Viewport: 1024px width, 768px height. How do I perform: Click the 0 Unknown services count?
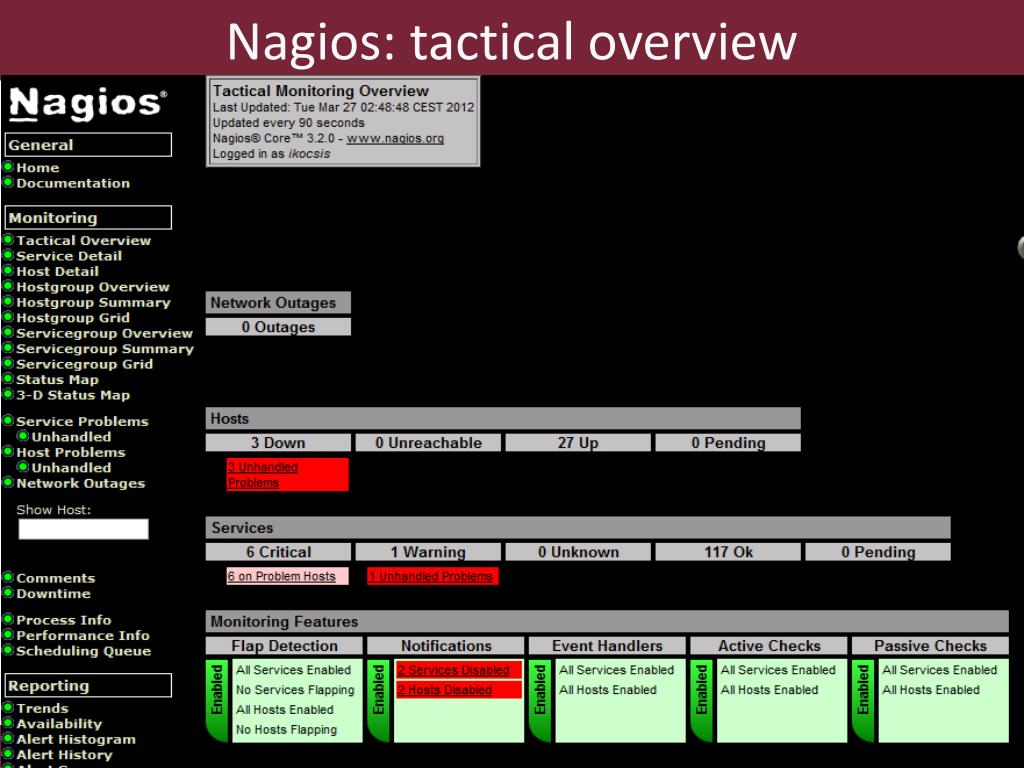(x=578, y=552)
